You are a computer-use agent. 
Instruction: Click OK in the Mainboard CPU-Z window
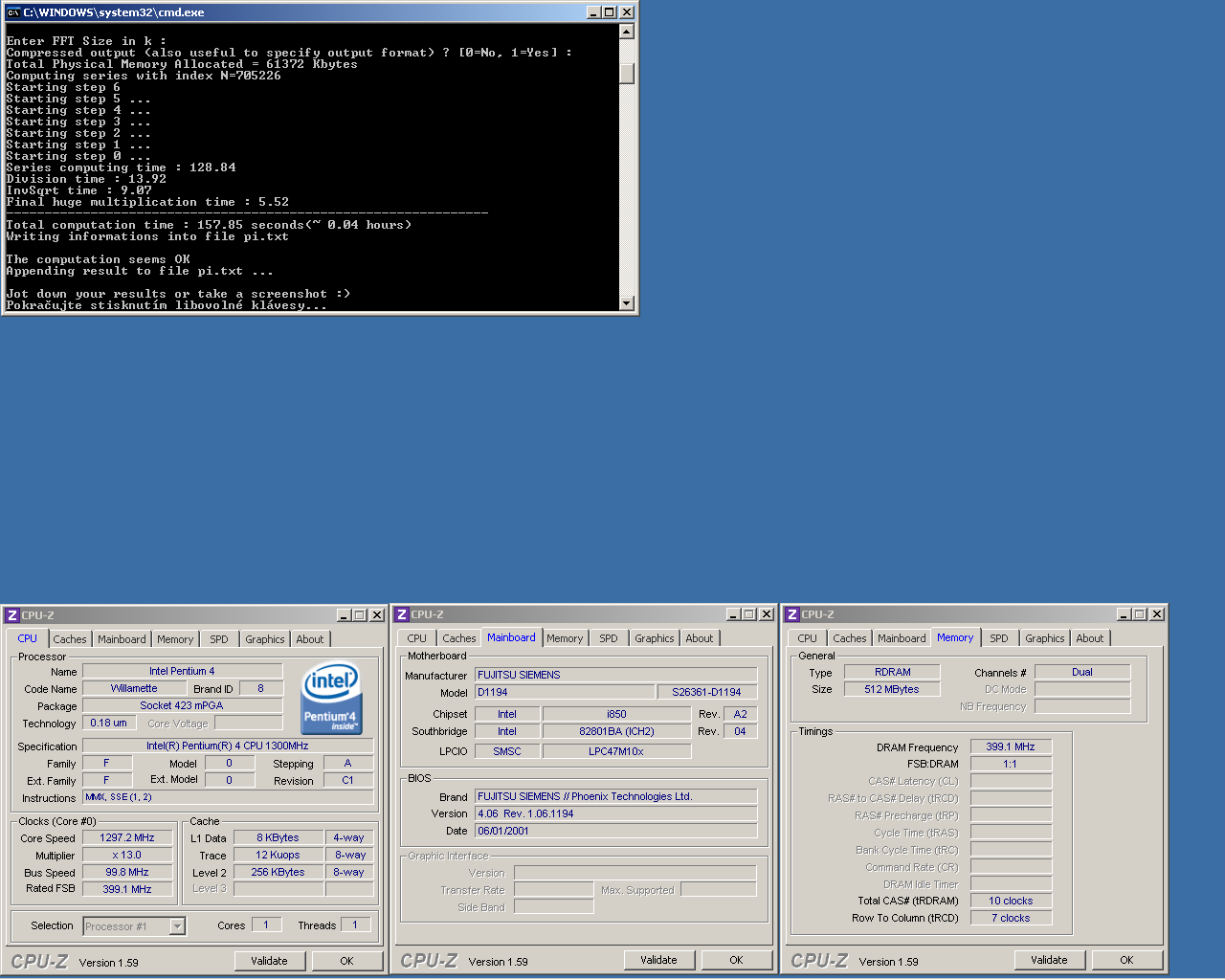point(736,960)
